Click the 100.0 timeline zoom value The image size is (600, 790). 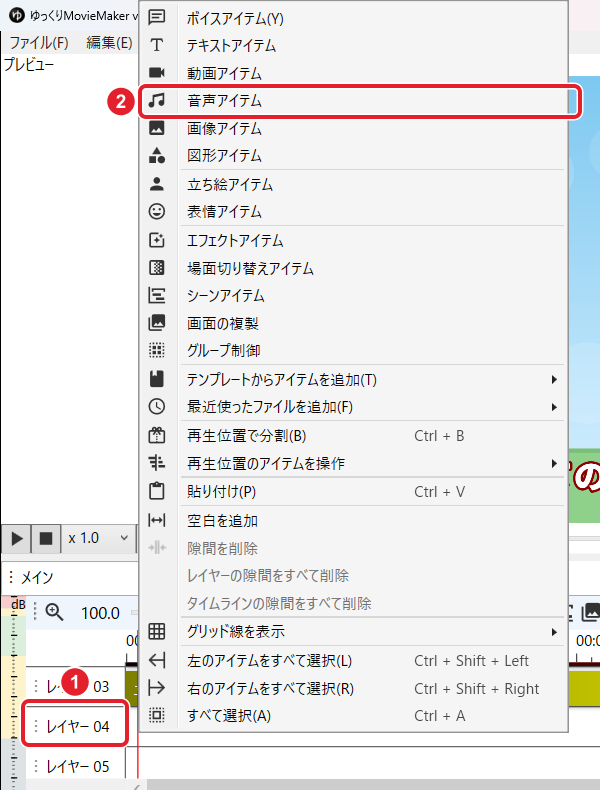coord(100,613)
